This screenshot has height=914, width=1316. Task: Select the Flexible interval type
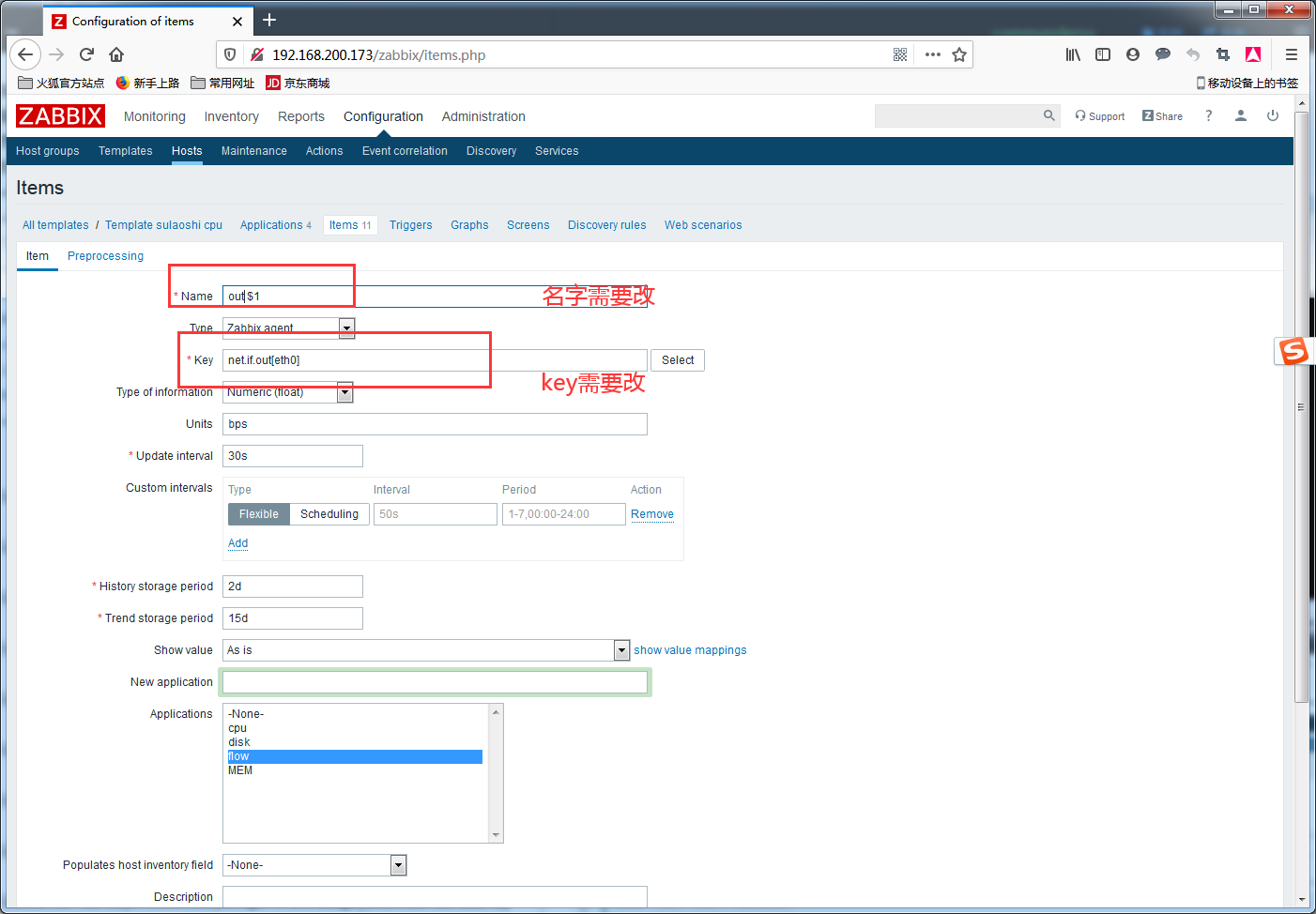[x=258, y=514]
